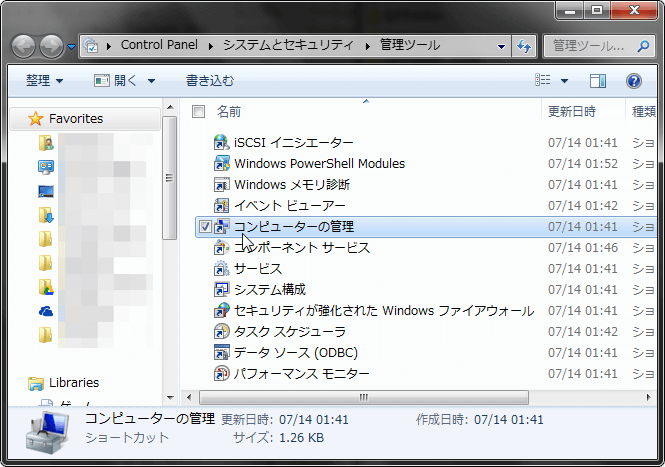
Task: Click the navigation pane scrollbar thumb
Action: coord(170,178)
